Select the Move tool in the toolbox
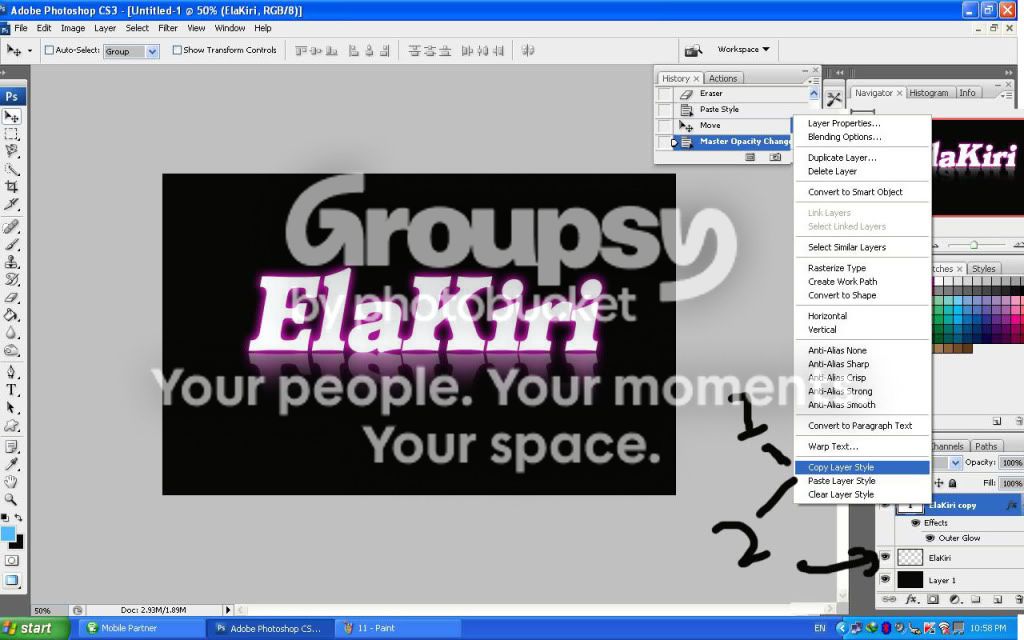1024x640 pixels. point(12,117)
